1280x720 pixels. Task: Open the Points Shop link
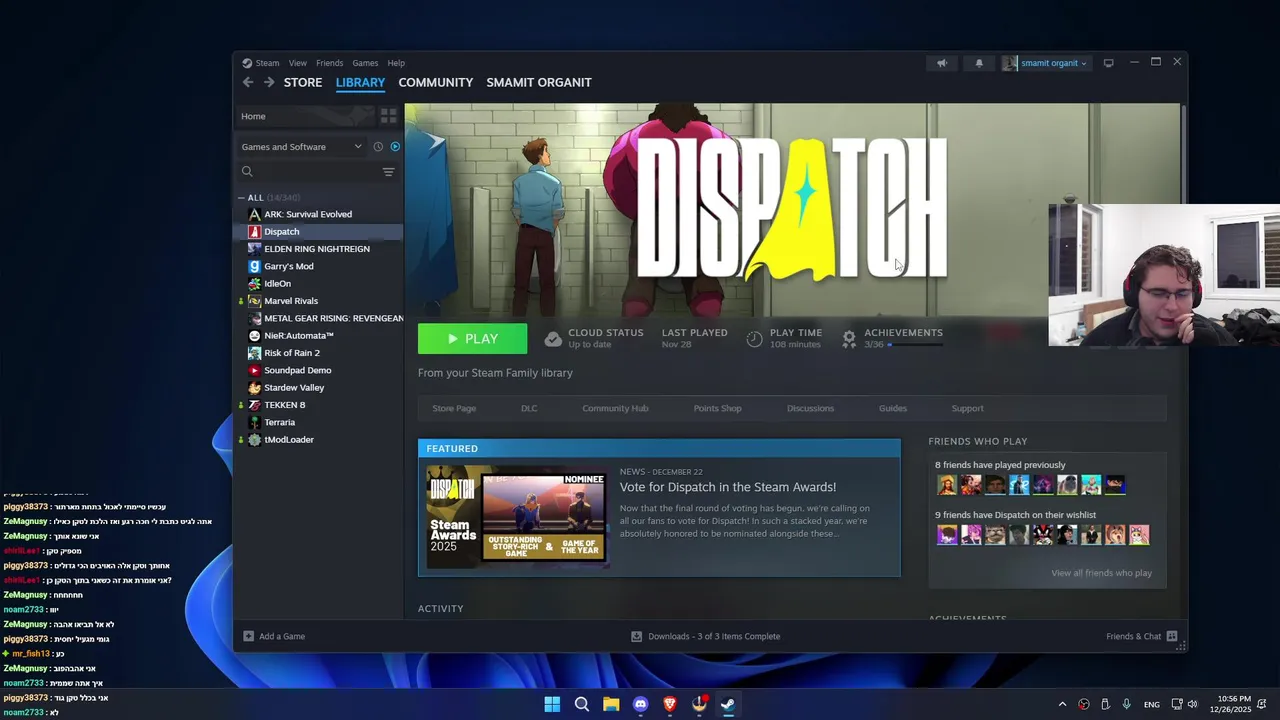click(718, 408)
